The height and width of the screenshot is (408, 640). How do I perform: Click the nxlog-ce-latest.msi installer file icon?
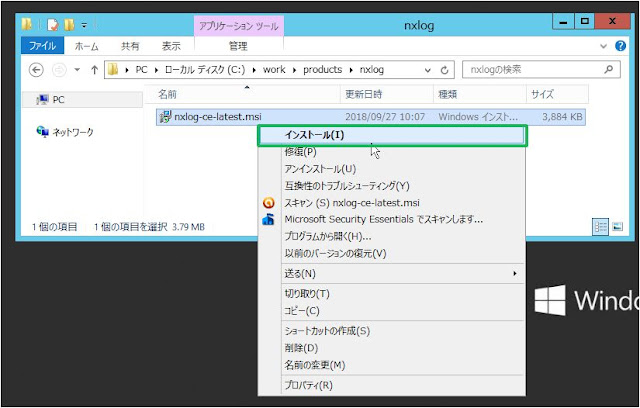point(165,117)
